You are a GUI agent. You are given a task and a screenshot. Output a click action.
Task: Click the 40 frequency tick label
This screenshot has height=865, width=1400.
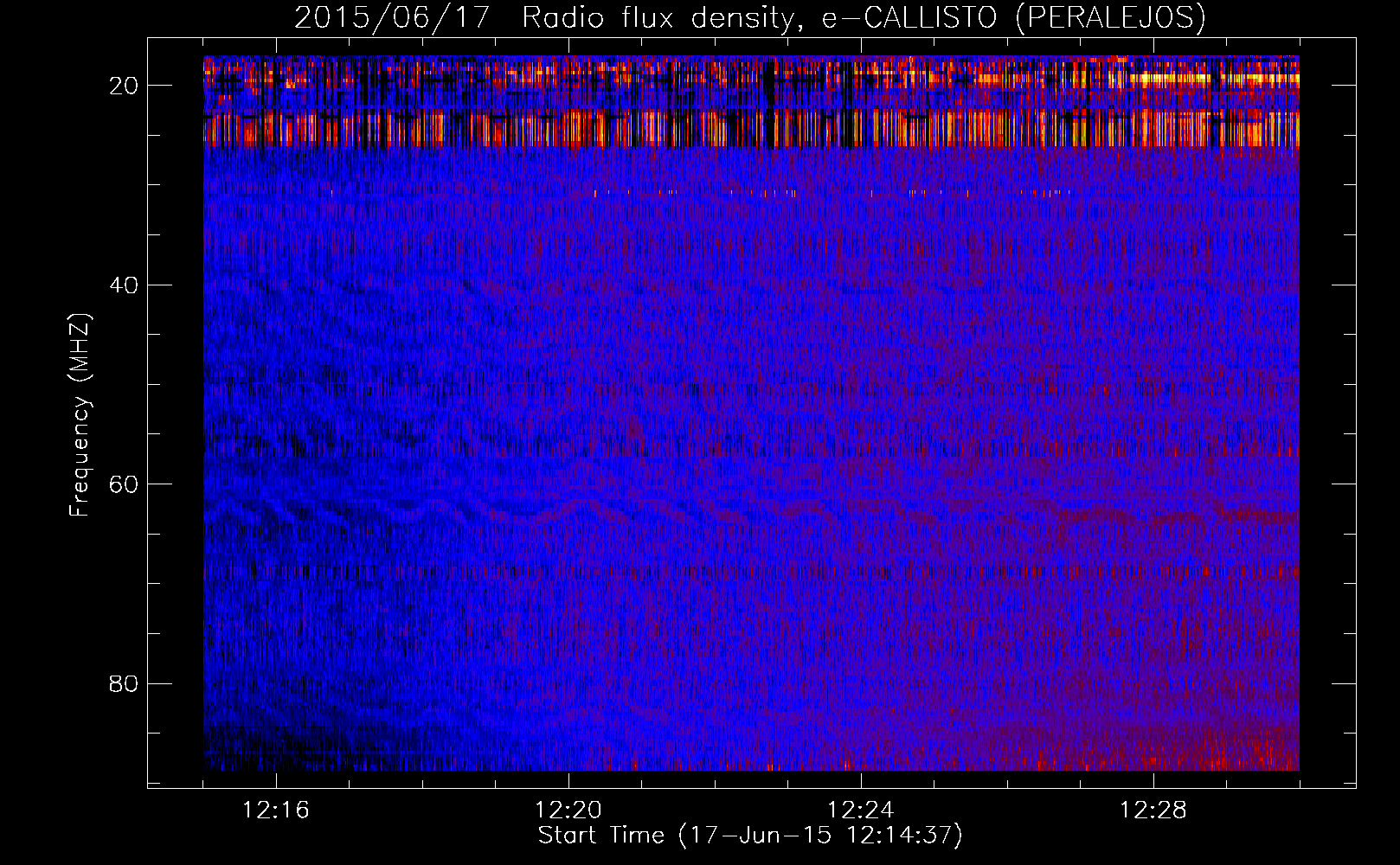(124, 285)
